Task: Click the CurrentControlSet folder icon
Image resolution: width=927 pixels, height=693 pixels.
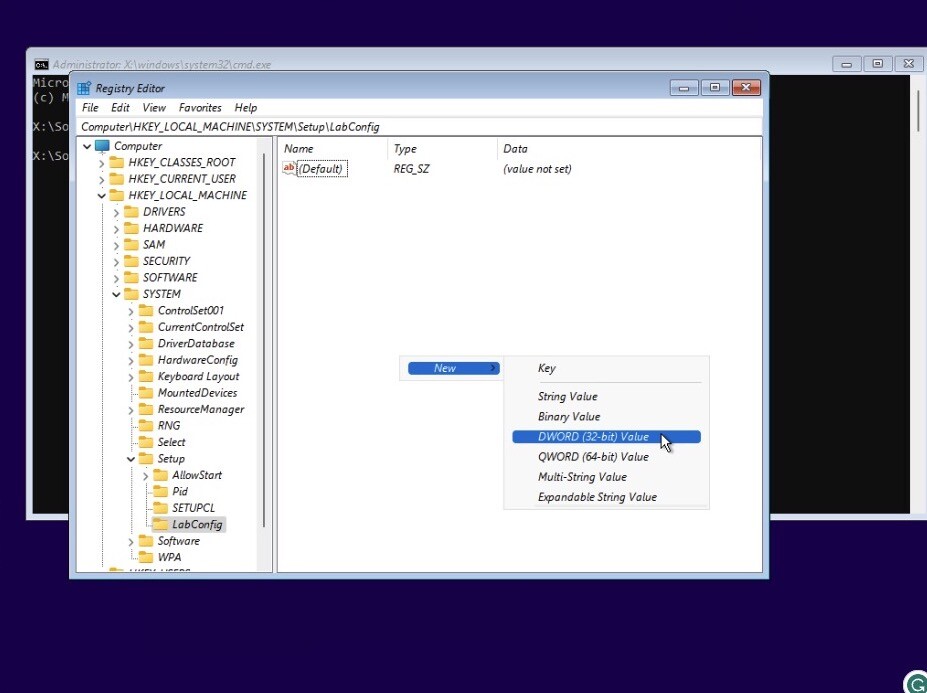Action: pyautogui.click(x=146, y=327)
